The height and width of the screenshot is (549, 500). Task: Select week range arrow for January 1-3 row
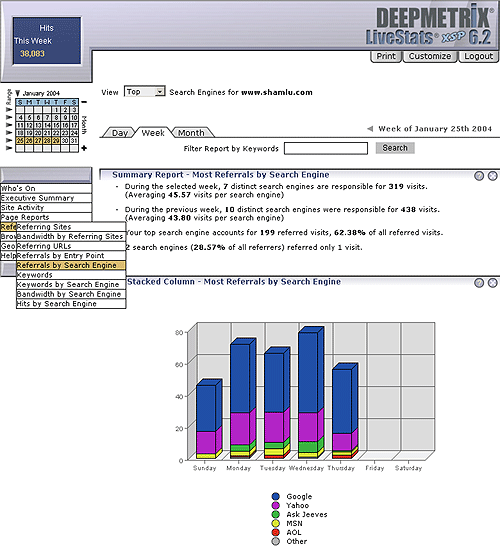(9, 110)
